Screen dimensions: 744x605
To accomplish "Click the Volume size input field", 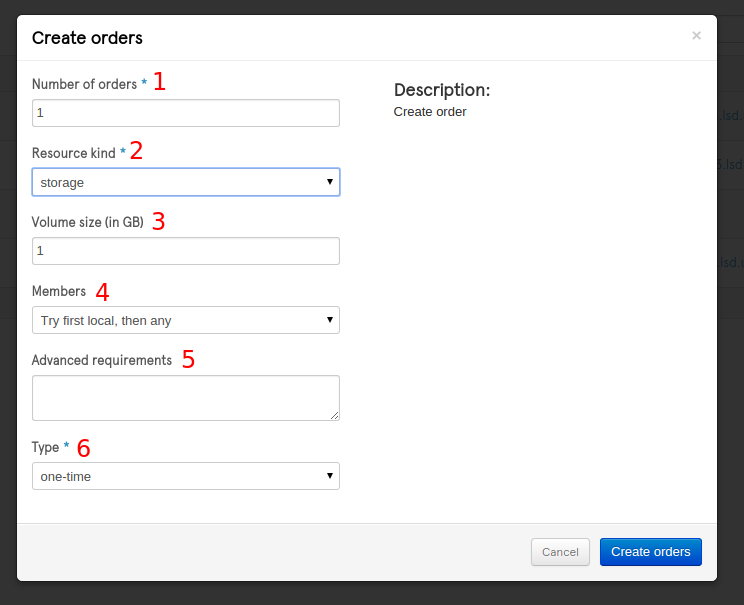I will [186, 251].
